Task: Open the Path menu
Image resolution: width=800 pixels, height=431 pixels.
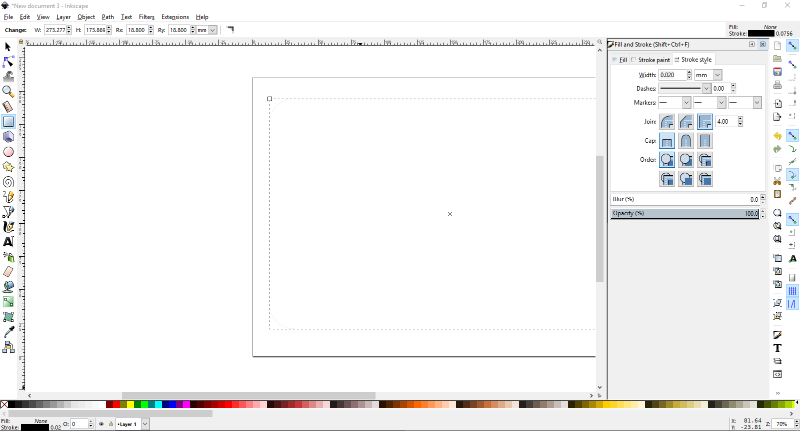Action: pyautogui.click(x=108, y=17)
